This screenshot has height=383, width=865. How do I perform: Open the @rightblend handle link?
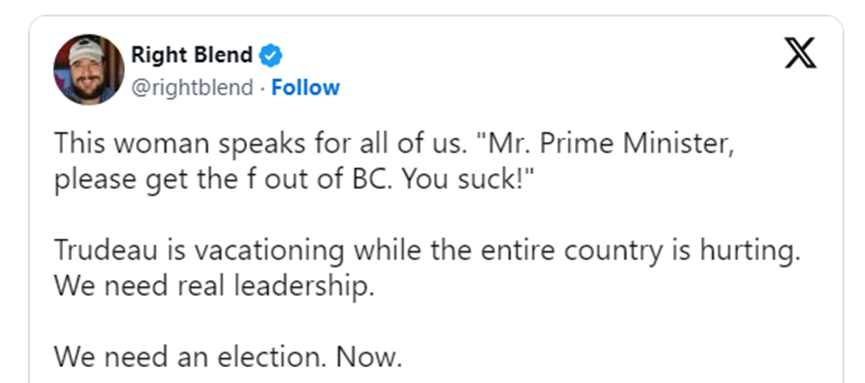point(192,88)
